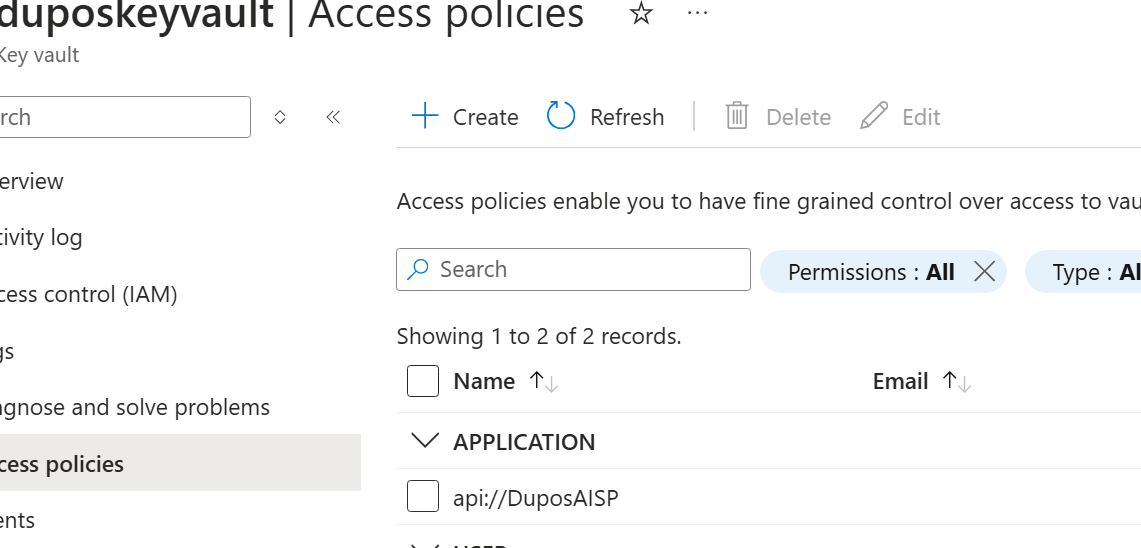The height and width of the screenshot is (548, 1141).
Task: Collapse the APPLICATION group
Action: coord(425,441)
